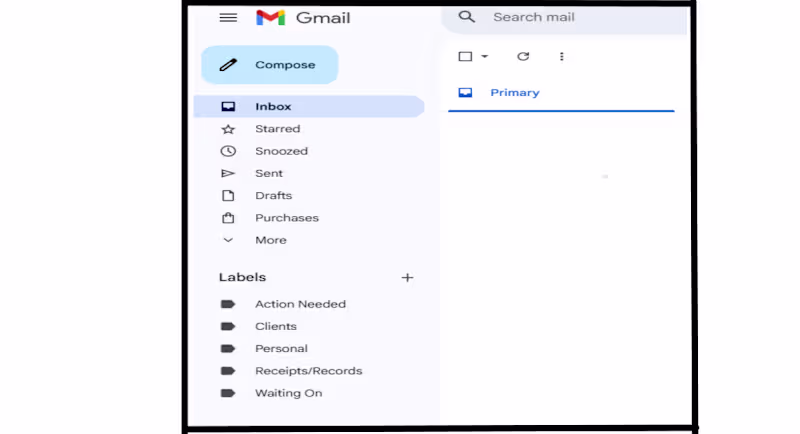This screenshot has width=800, height=434.
Task: Click the Purchases shopping bag icon
Action: click(x=228, y=218)
